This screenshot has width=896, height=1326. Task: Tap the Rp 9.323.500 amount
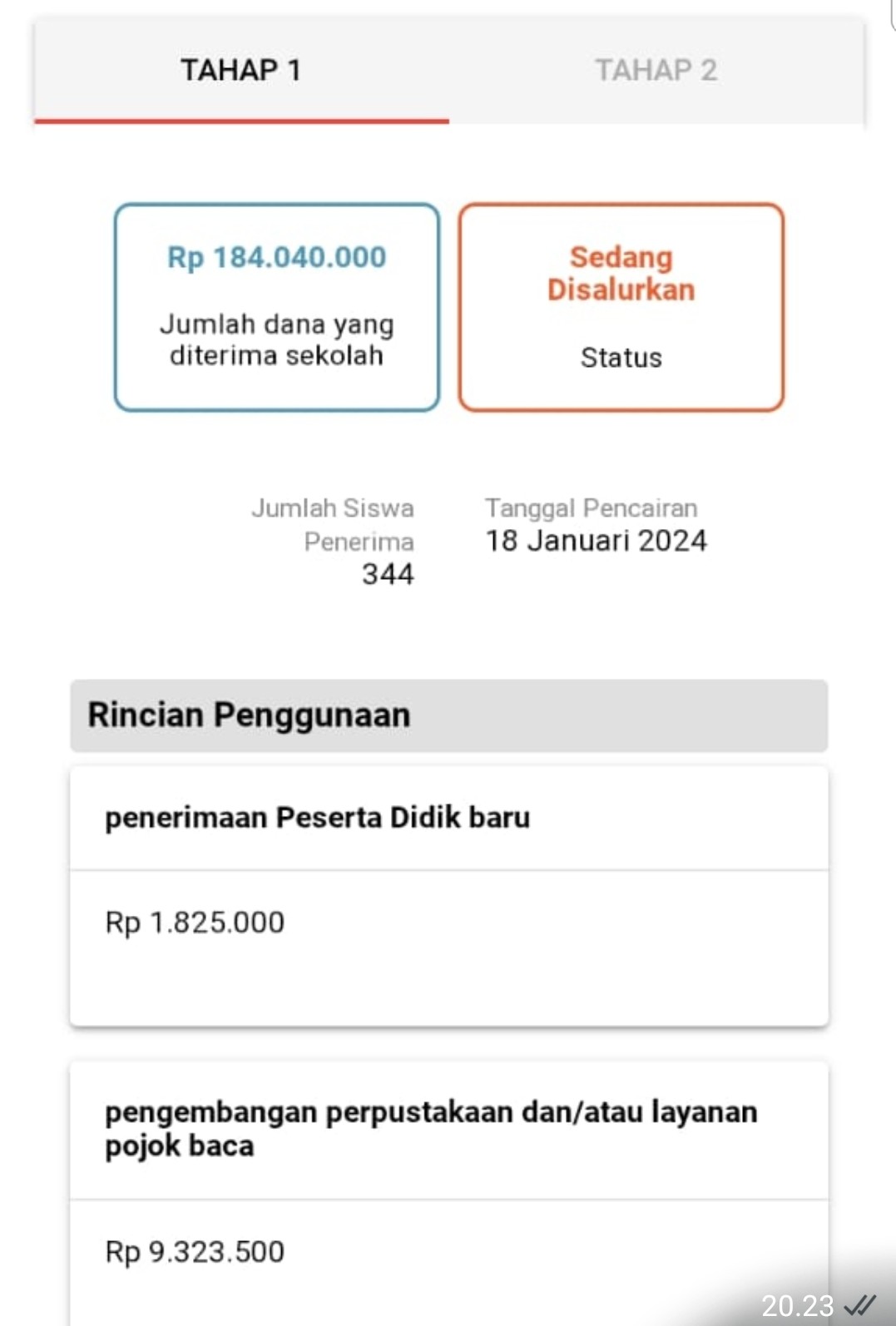point(195,1252)
